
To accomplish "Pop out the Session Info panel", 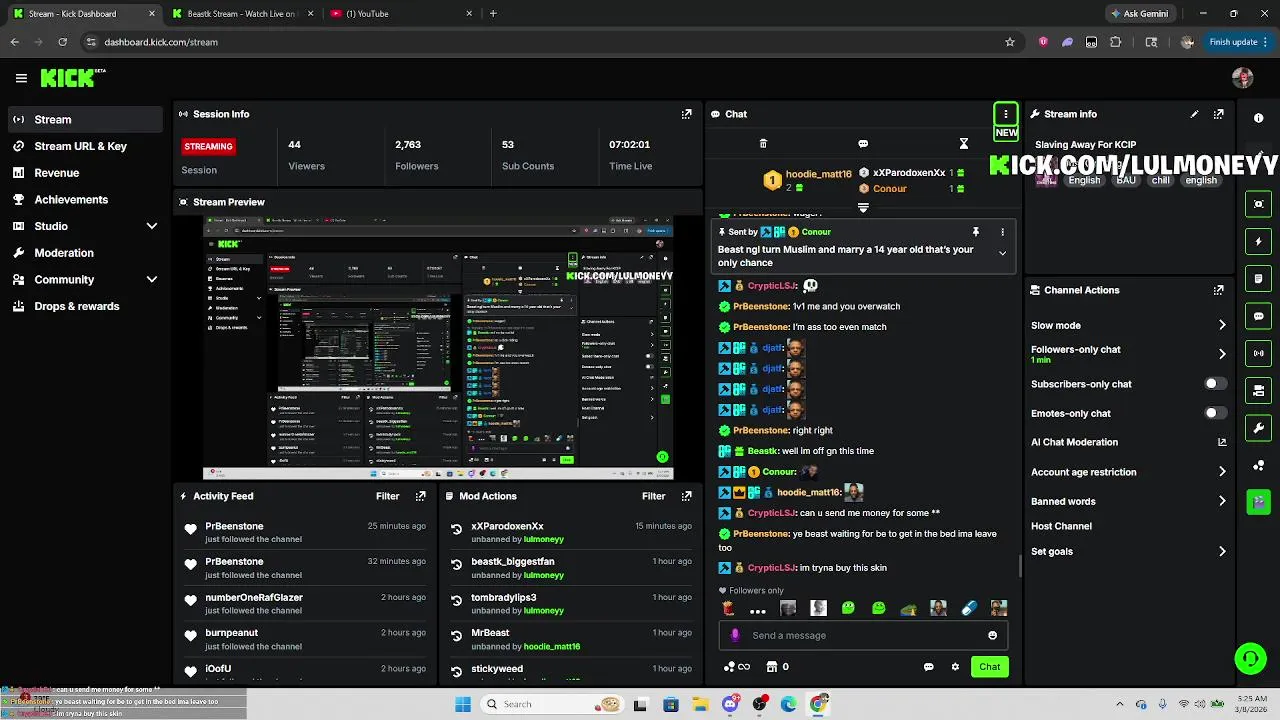I will (x=686, y=114).
